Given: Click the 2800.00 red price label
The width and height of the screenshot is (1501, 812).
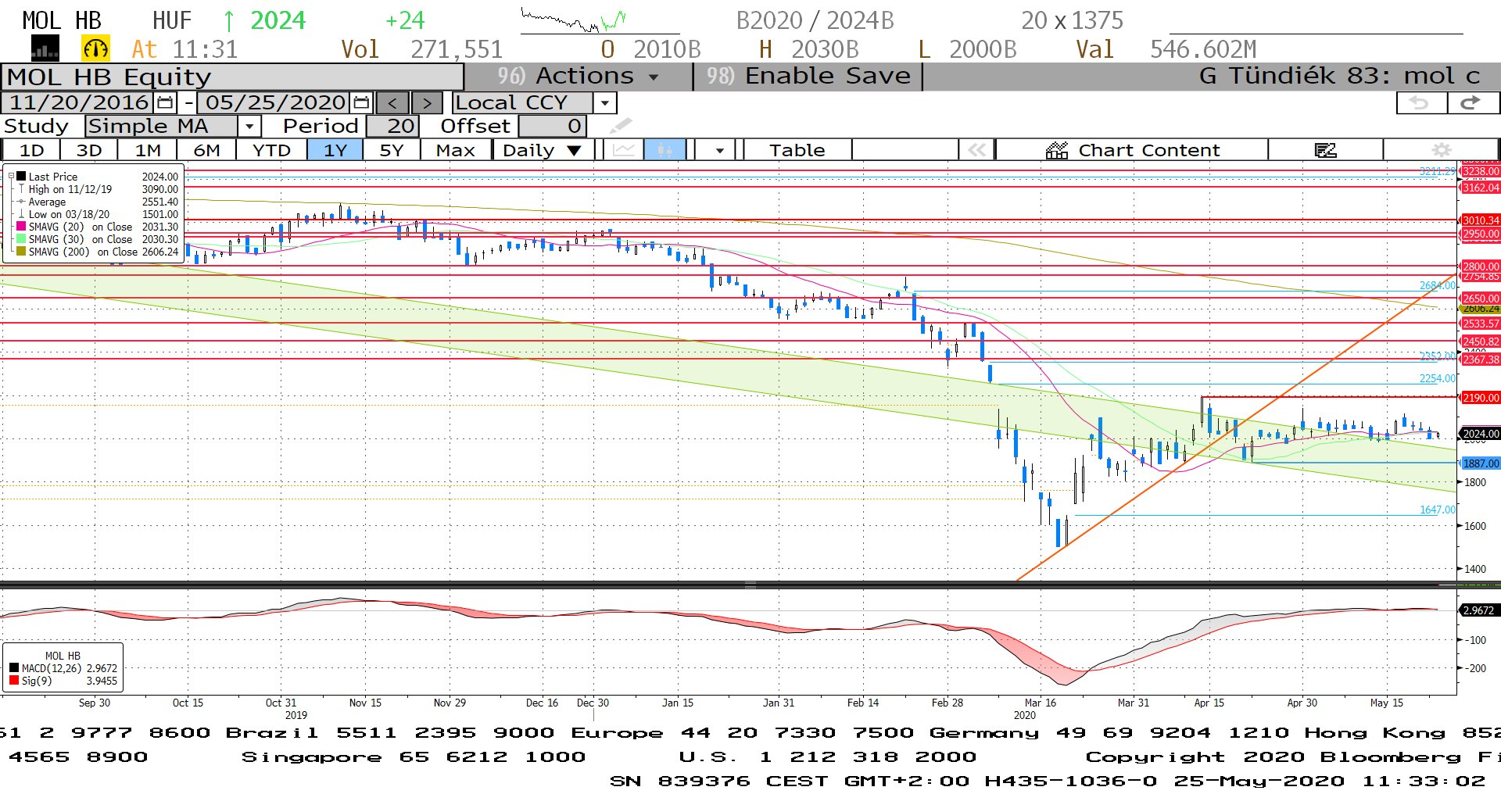Looking at the screenshot, I should point(1480,266).
